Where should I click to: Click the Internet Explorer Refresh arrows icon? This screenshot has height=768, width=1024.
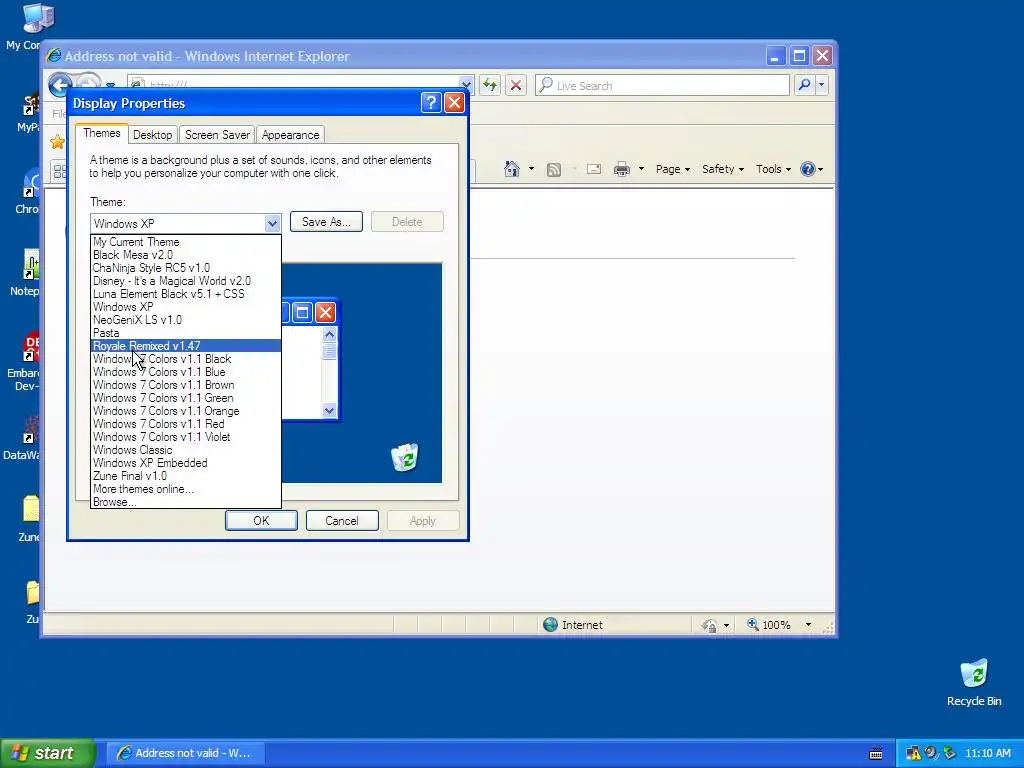pos(490,85)
